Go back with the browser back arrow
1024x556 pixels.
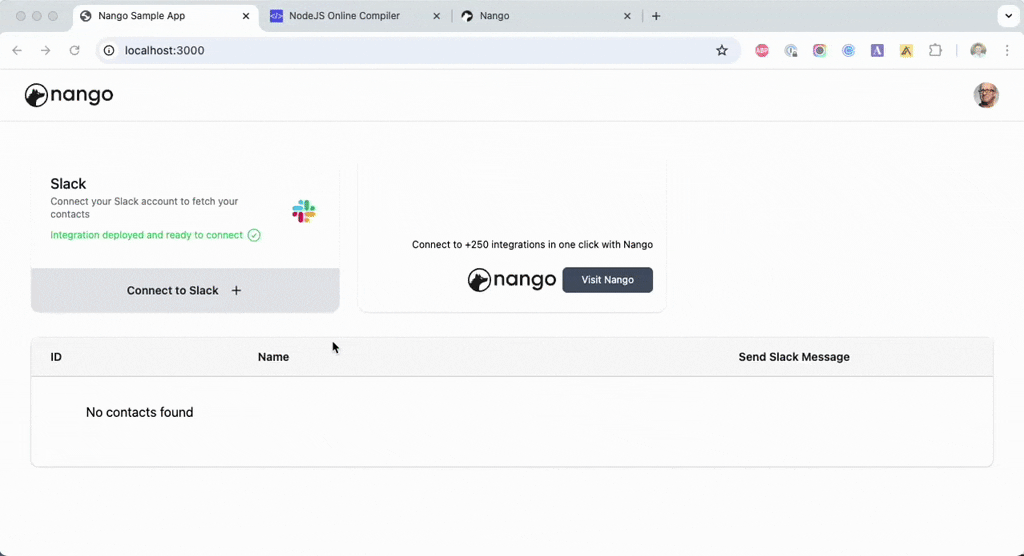click(17, 50)
